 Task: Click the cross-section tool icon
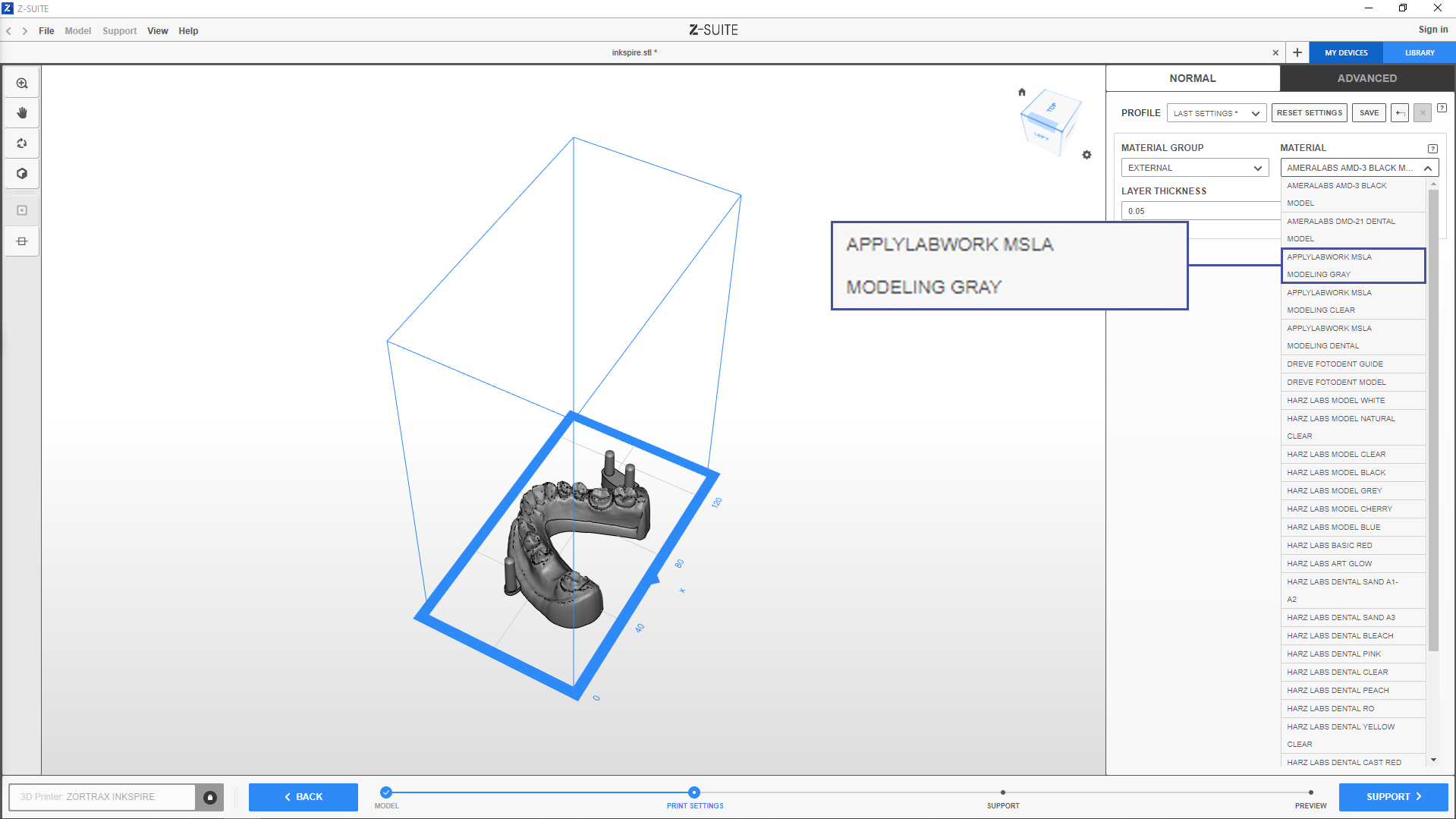click(22, 241)
